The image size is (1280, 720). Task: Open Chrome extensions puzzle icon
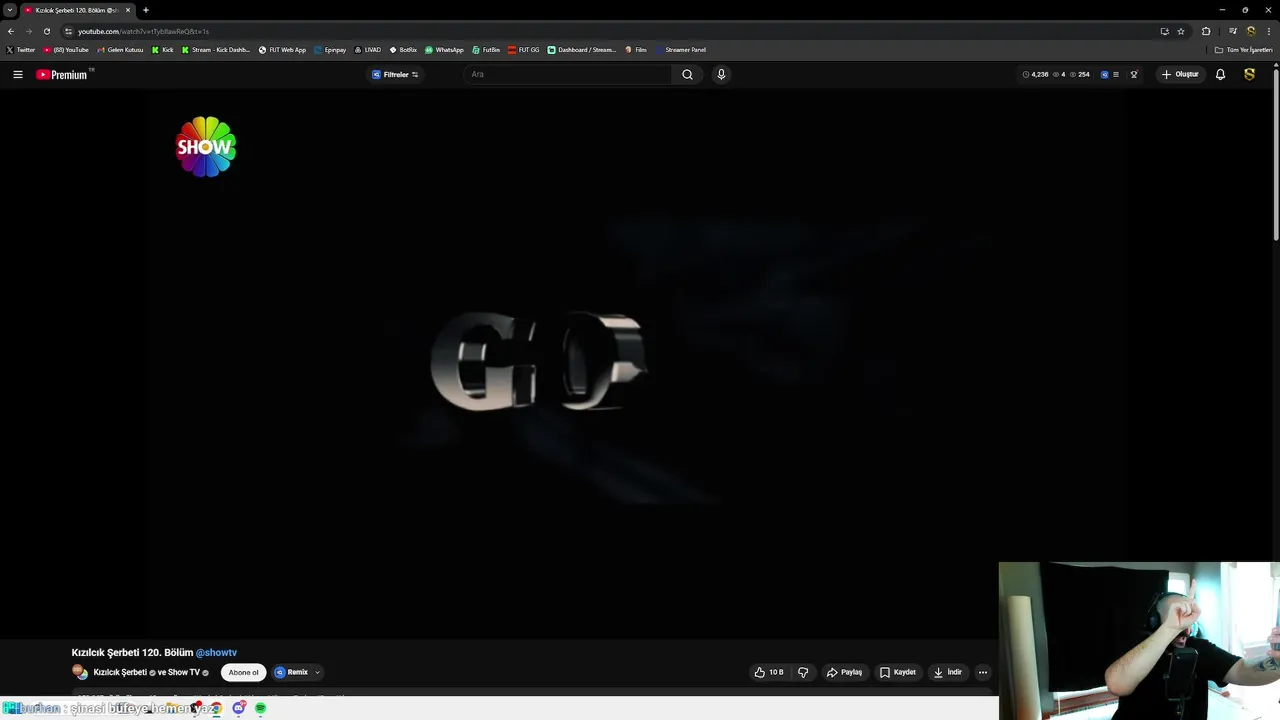click(1206, 31)
